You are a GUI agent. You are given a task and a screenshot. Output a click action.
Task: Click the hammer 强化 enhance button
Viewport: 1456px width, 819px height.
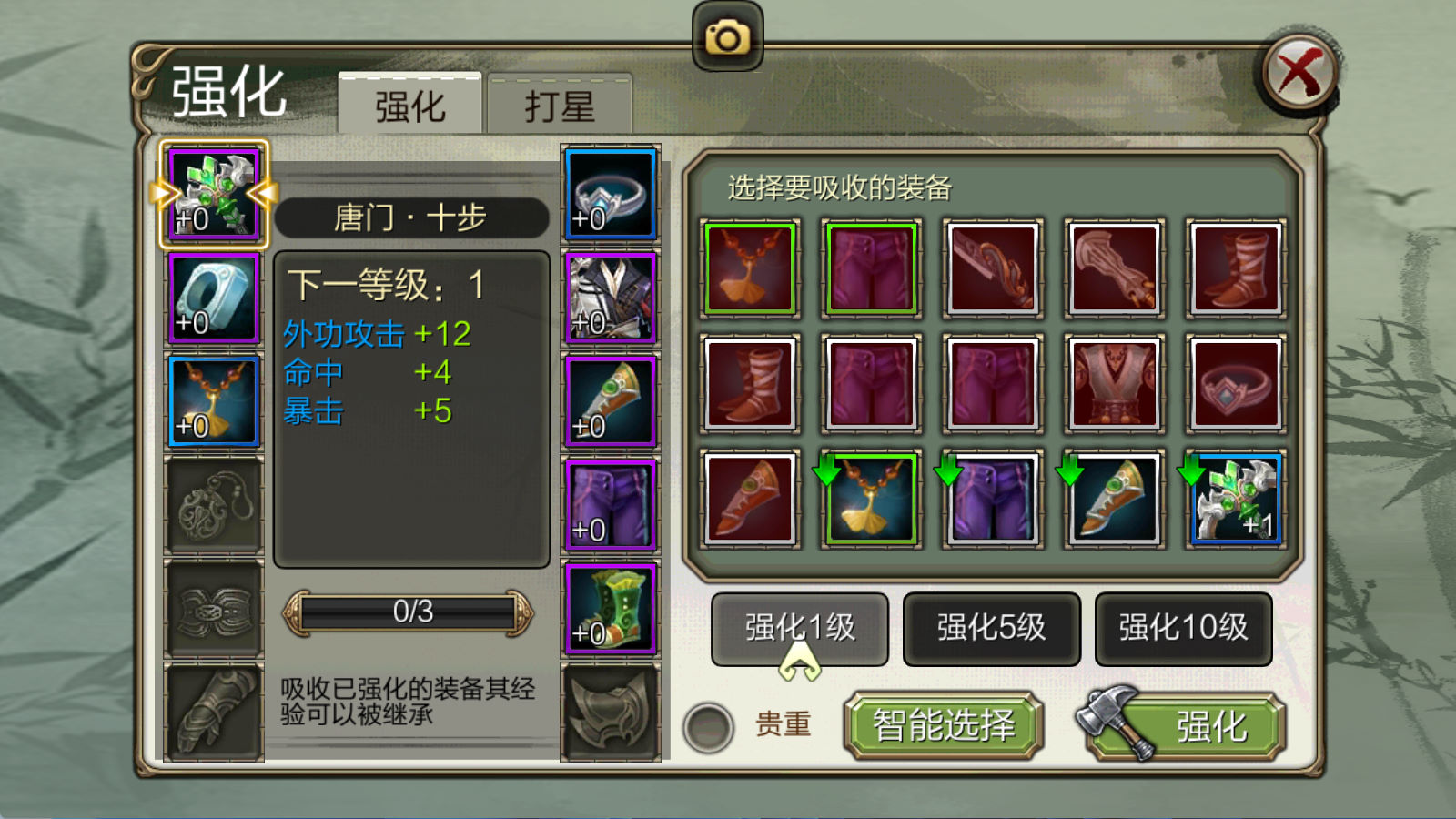pos(1183,725)
